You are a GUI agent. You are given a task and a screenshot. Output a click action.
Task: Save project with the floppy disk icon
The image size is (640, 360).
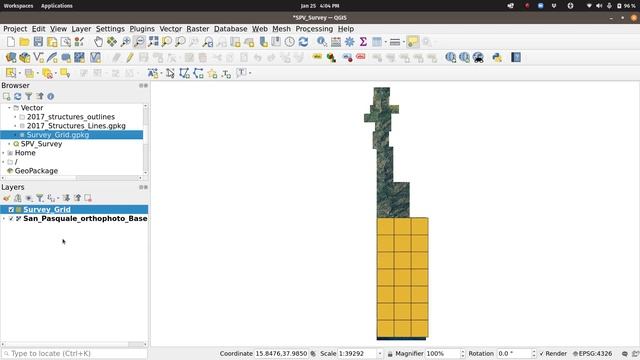(38, 42)
